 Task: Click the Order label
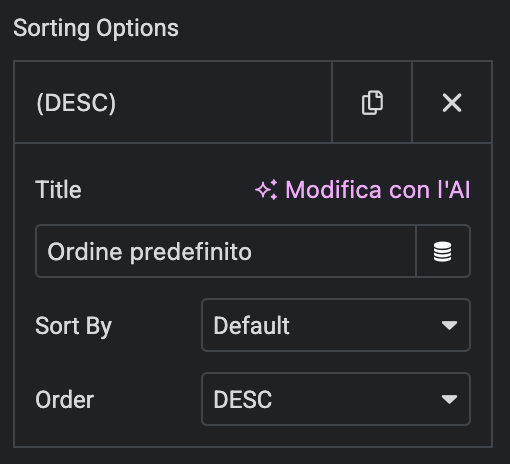click(65, 399)
